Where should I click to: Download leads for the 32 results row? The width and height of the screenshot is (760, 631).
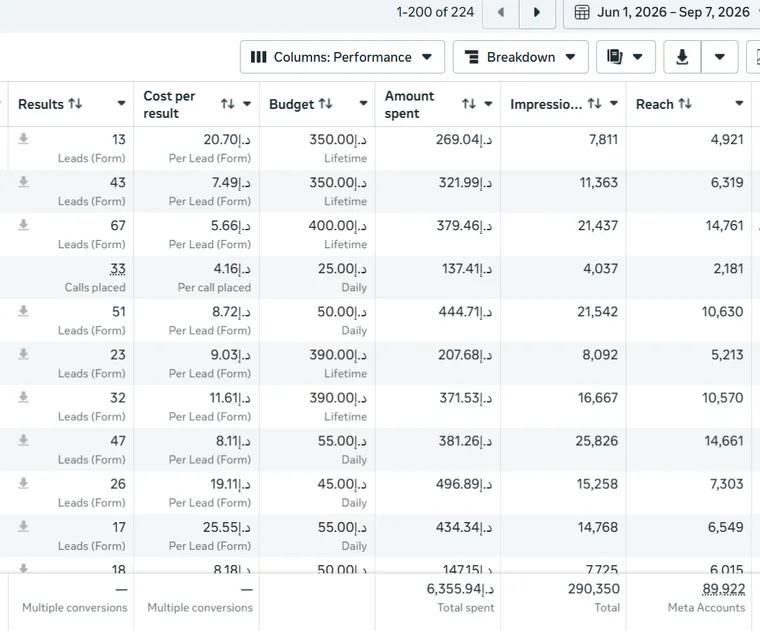tap(23, 398)
